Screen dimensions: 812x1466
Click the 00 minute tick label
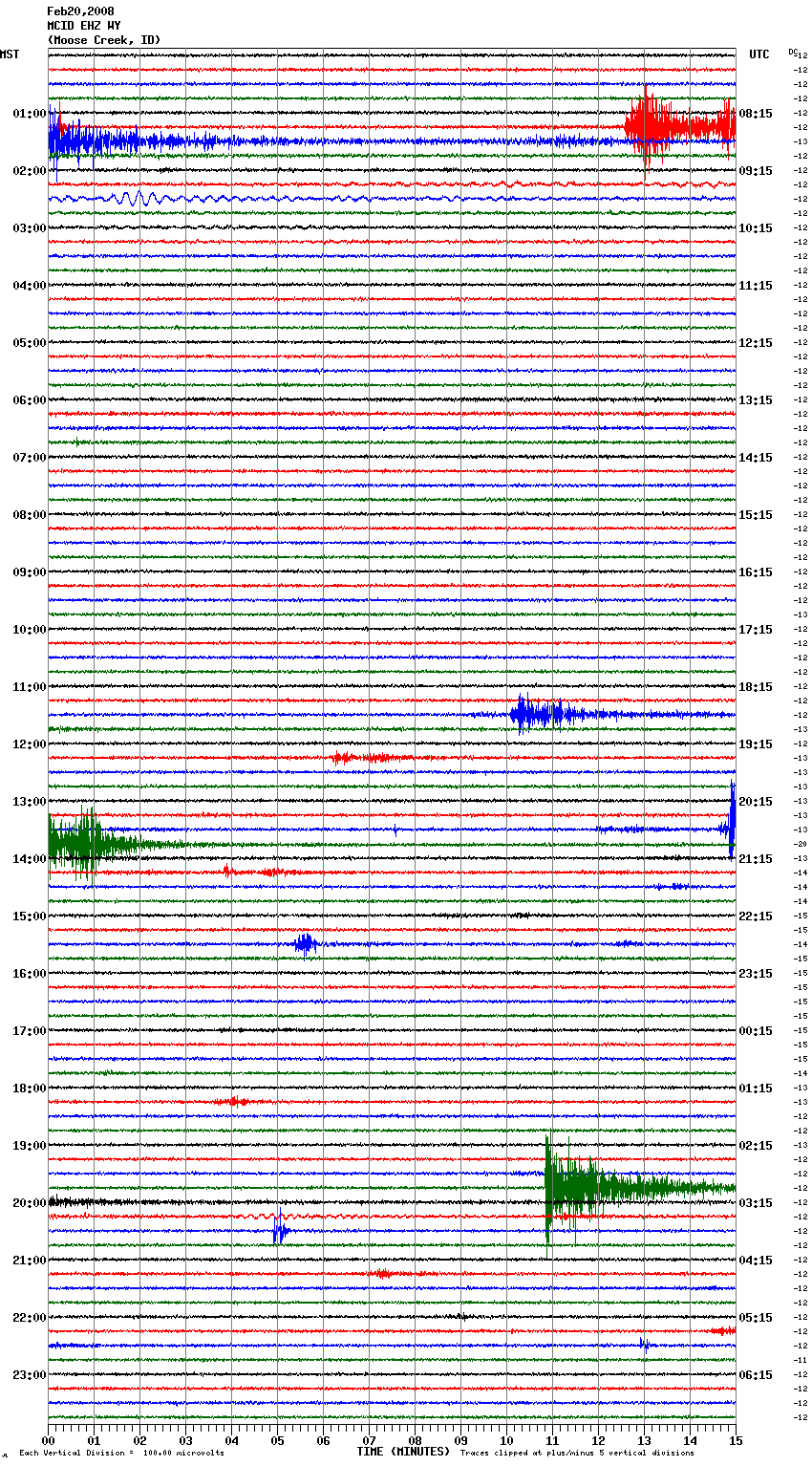coord(49,1439)
